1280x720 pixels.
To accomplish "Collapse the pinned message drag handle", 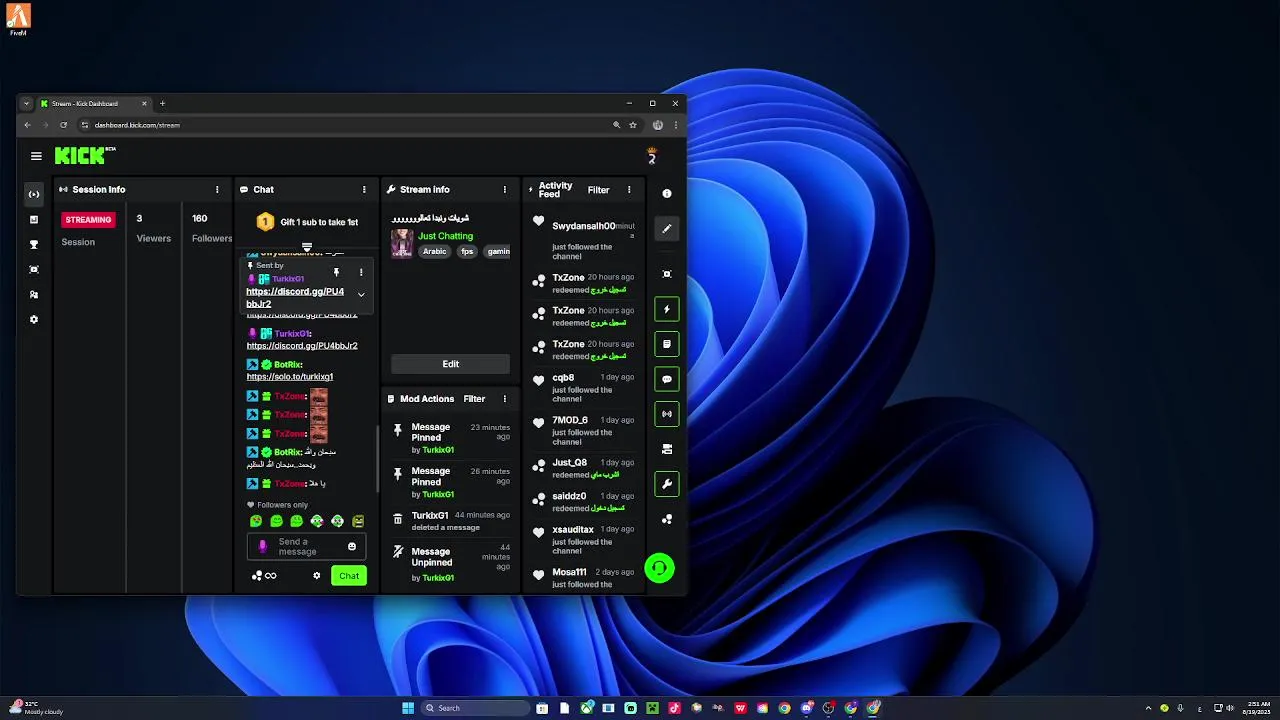I will (307, 247).
